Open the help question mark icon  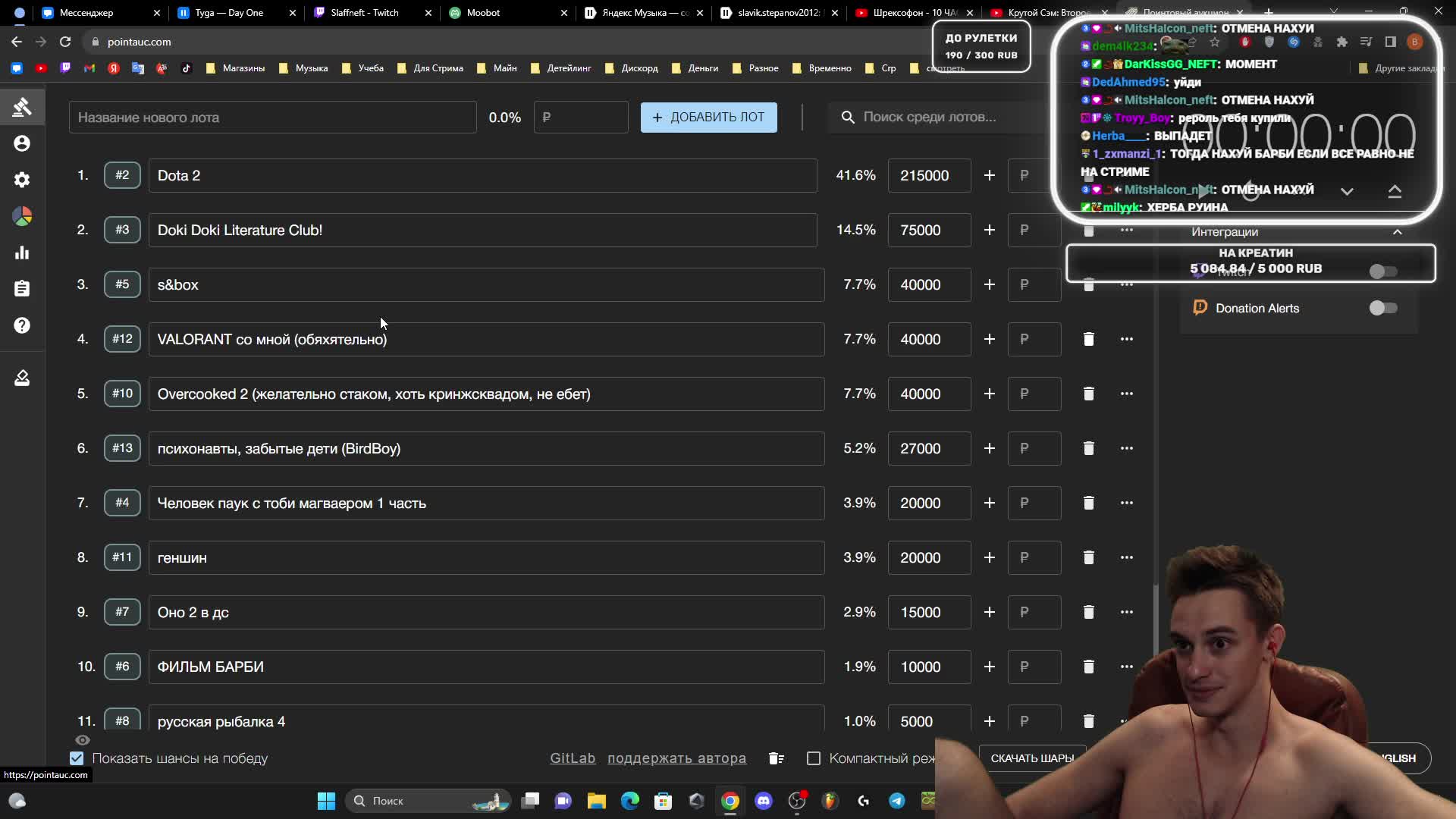pos(22,325)
